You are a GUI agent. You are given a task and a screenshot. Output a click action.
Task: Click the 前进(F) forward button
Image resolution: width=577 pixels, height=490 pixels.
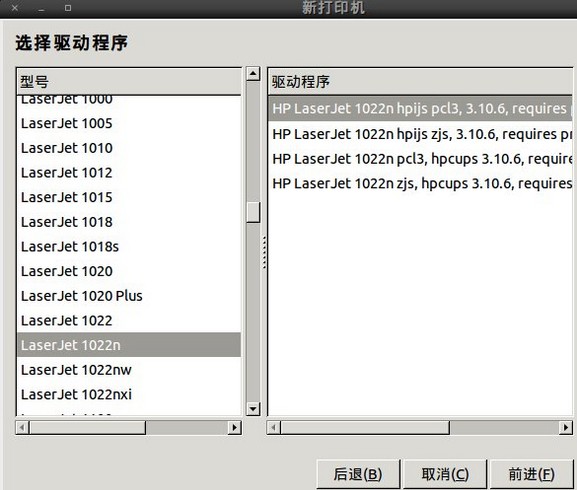pyautogui.click(x=531, y=474)
